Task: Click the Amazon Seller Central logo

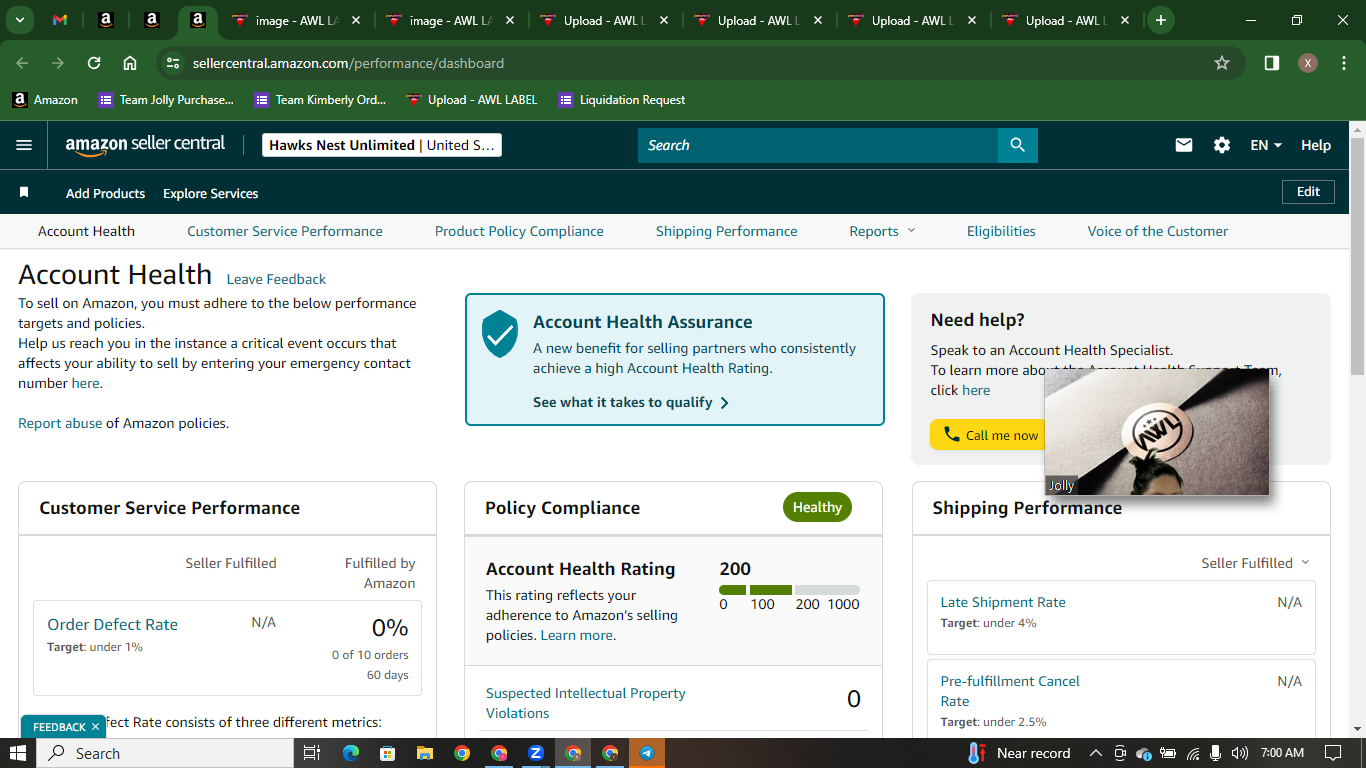Action: point(145,145)
